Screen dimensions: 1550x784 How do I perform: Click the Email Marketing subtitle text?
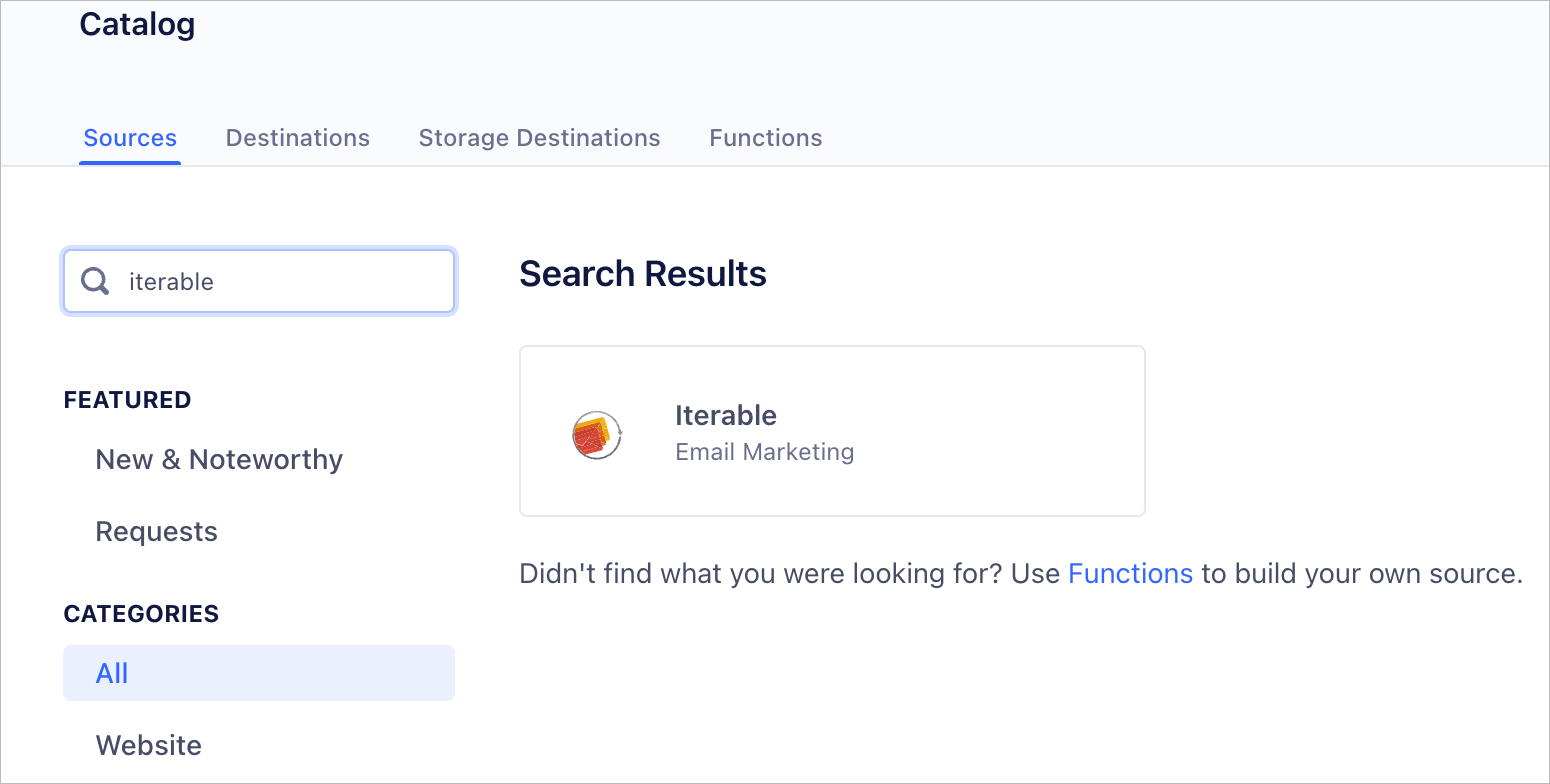tap(765, 452)
